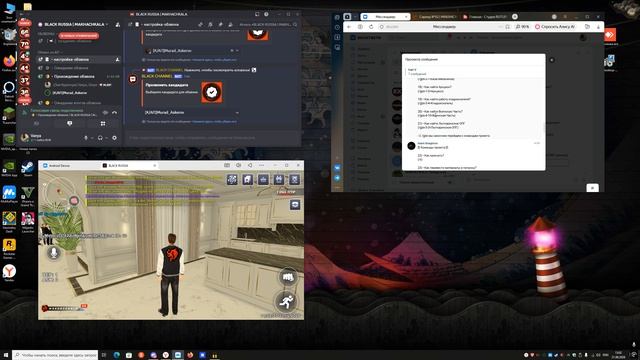
Task: Switch to Мессенджер browser tab
Action: (385, 17)
